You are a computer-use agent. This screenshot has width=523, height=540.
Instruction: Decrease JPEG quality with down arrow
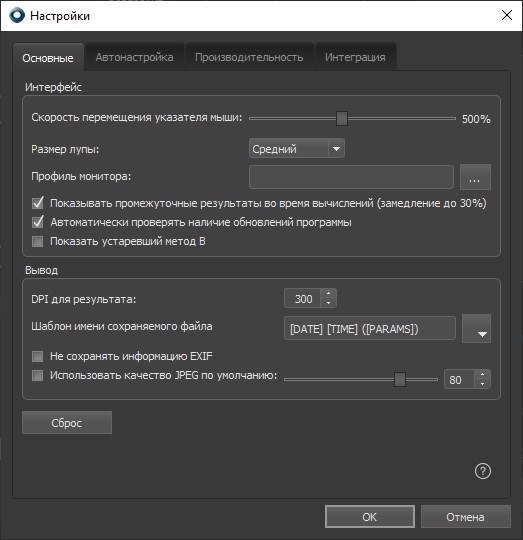pos(482,384)
